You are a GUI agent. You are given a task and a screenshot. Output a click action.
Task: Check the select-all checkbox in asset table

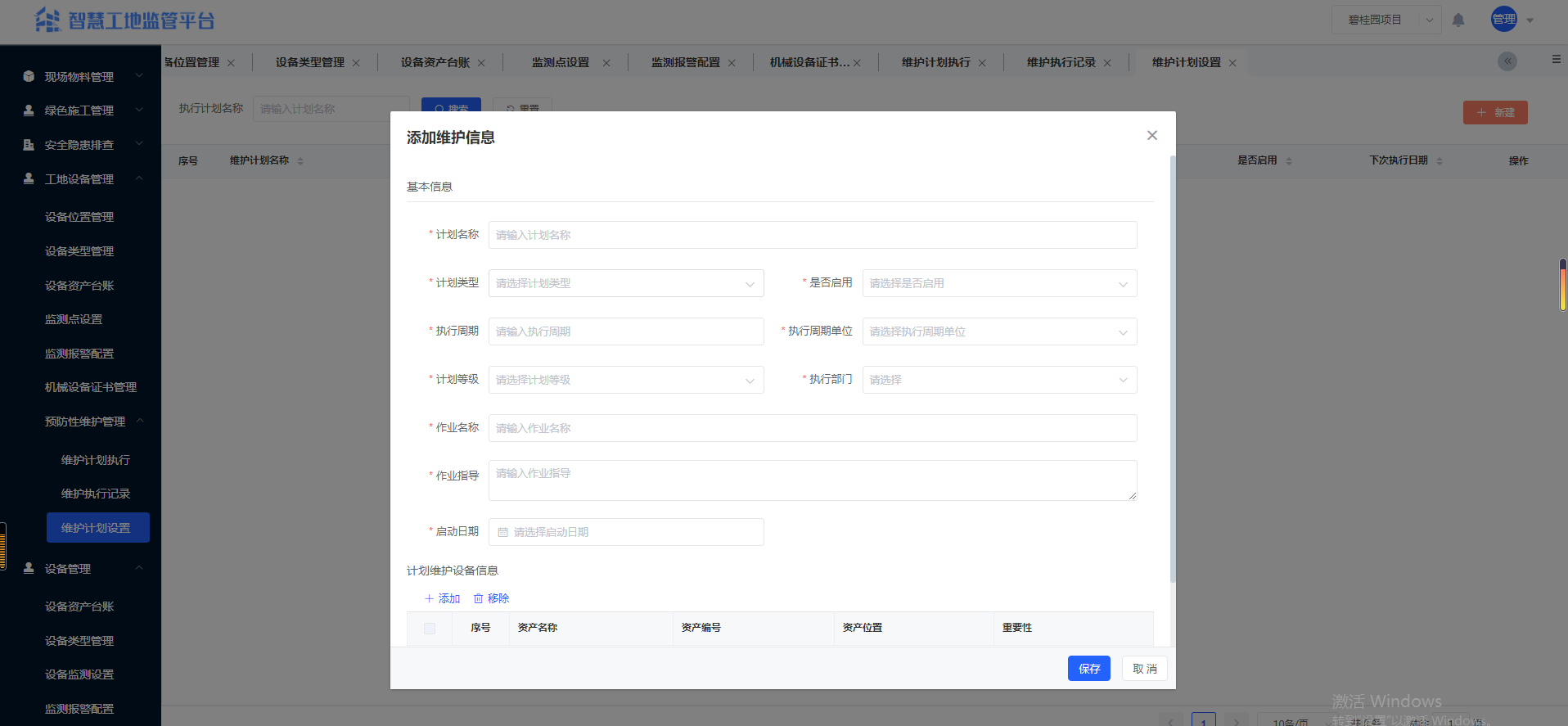pyautogui.click(x=430, y=628)
